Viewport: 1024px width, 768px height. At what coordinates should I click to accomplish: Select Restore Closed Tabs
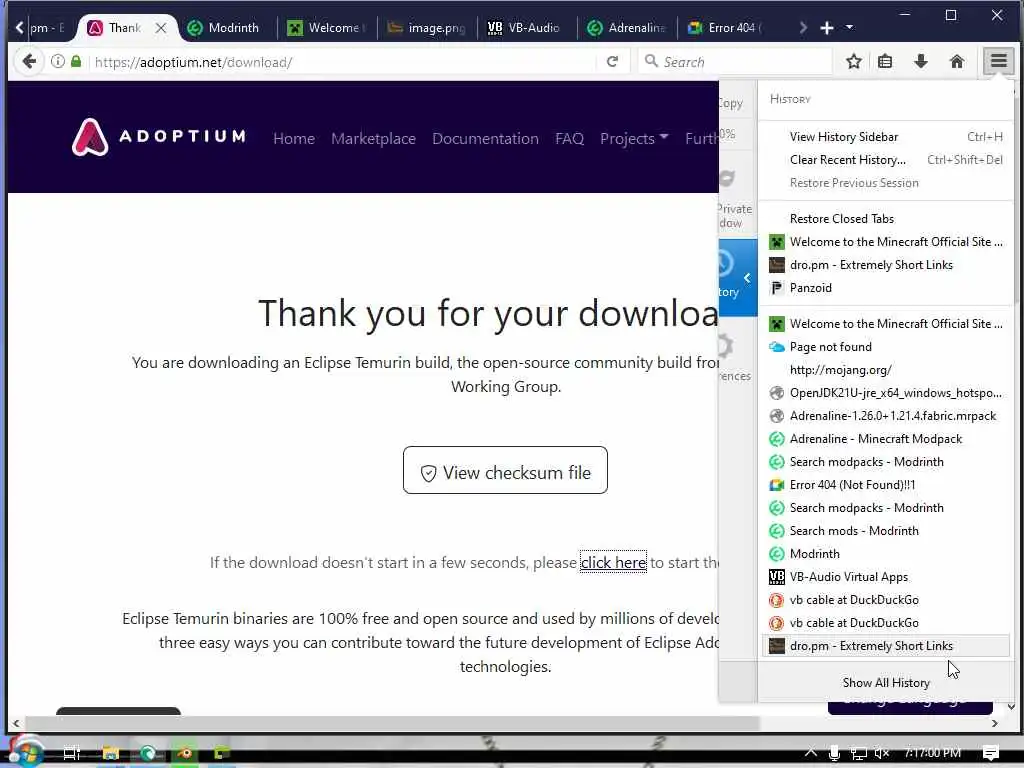(x=886, y=219)
